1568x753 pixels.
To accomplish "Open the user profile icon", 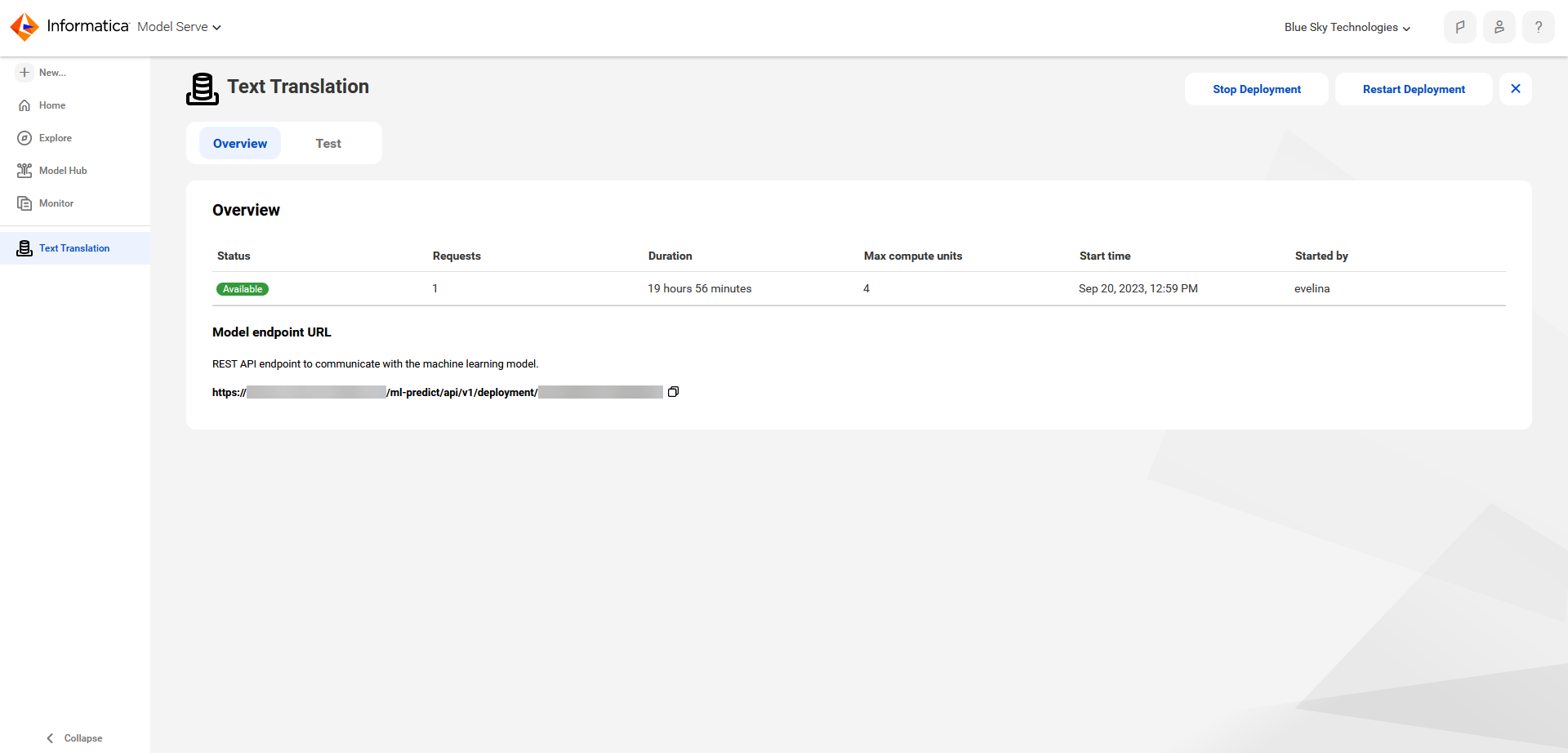I will (x=1499, y=27).
